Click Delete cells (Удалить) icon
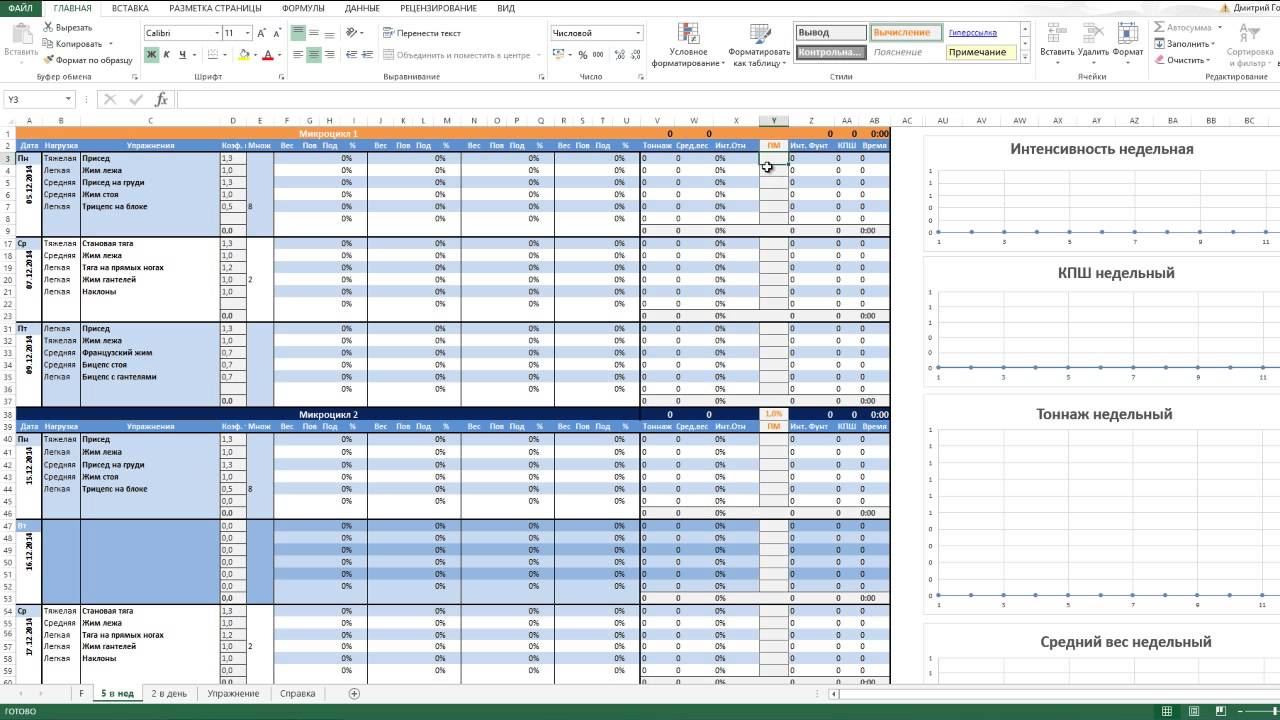Viewport: 1280px width, 720px height. click(1093, 33)
